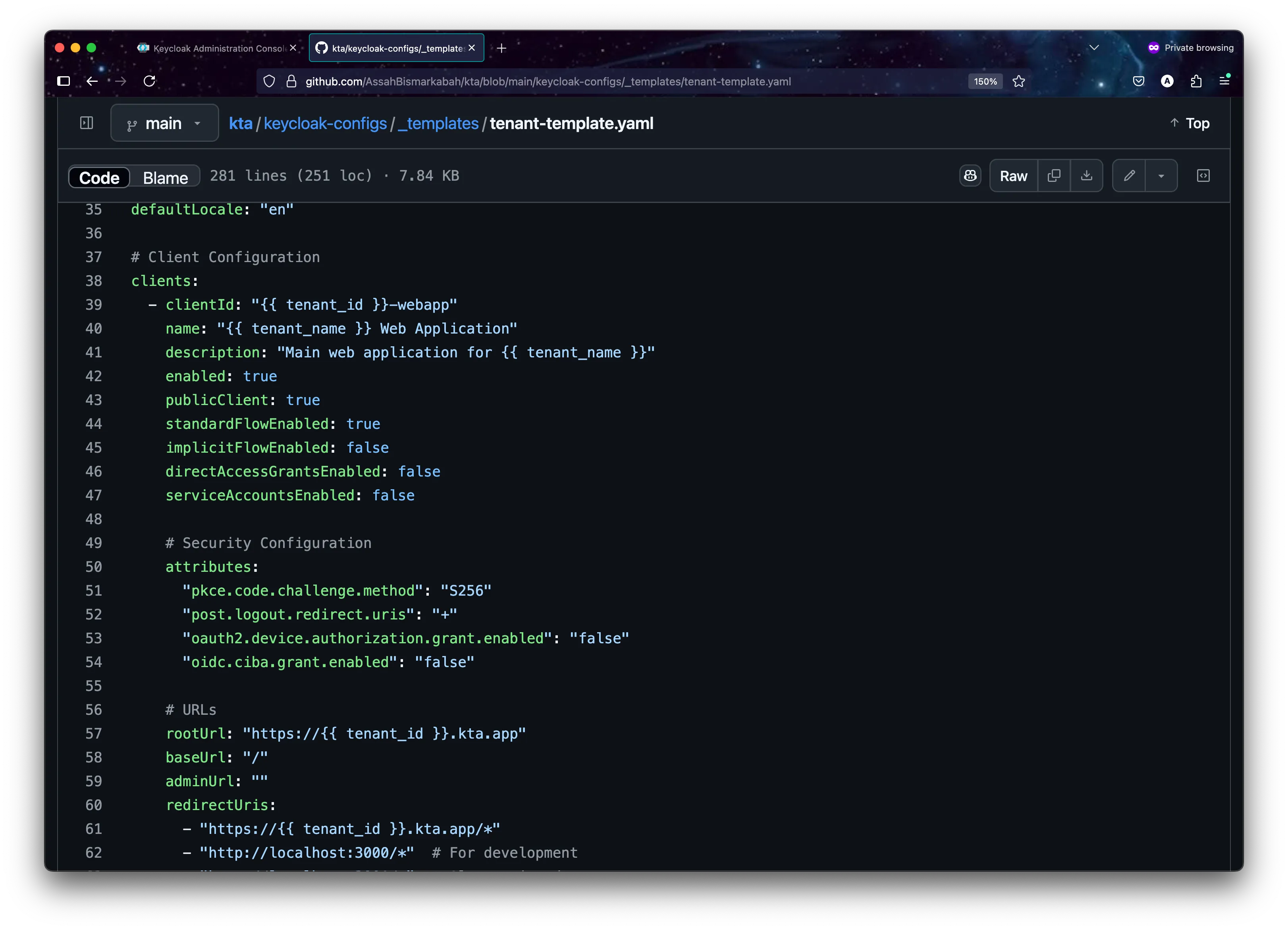The width and height of the screenshot is (1288, 930).
Task: Open the list-all-tabs chevron
Action: point(1094,48)
